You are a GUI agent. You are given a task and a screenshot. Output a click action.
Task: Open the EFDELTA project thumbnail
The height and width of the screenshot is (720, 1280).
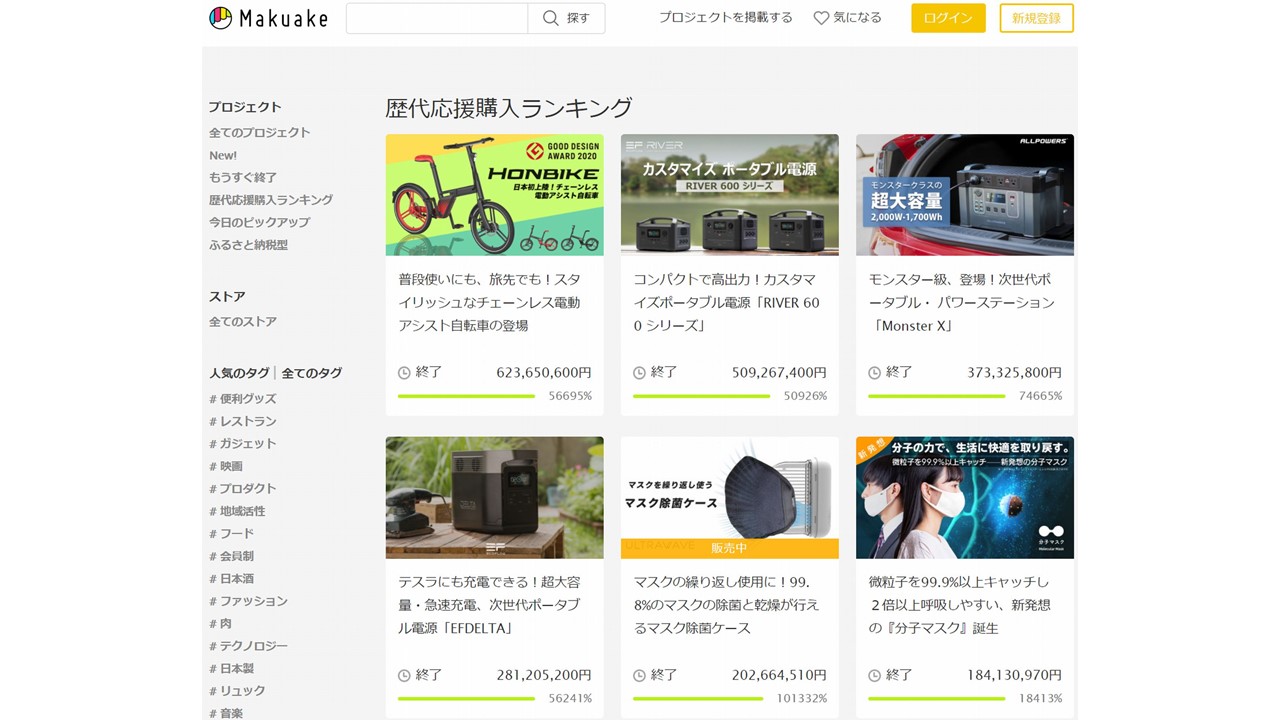point(495,497)
